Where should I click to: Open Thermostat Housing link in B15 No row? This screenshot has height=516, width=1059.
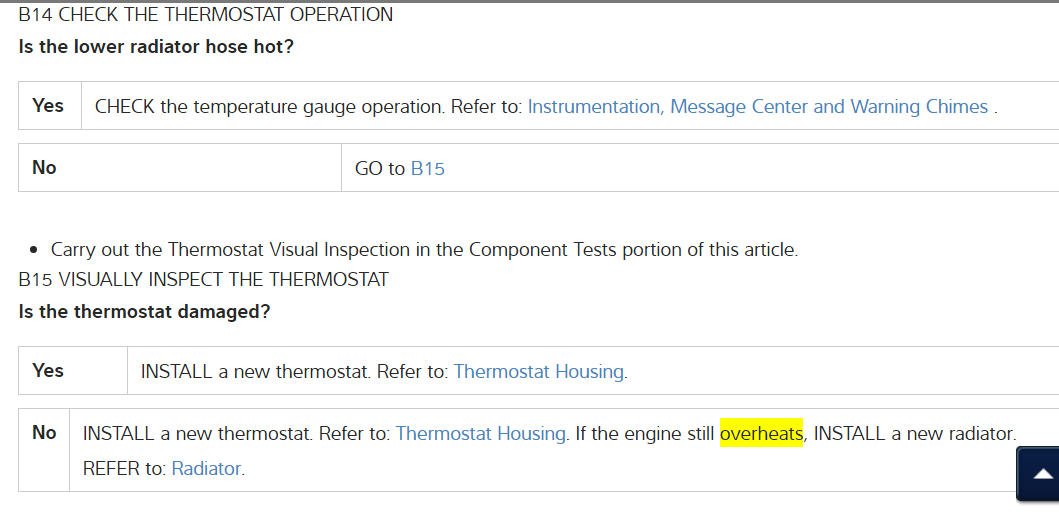(x=481, y=434)
